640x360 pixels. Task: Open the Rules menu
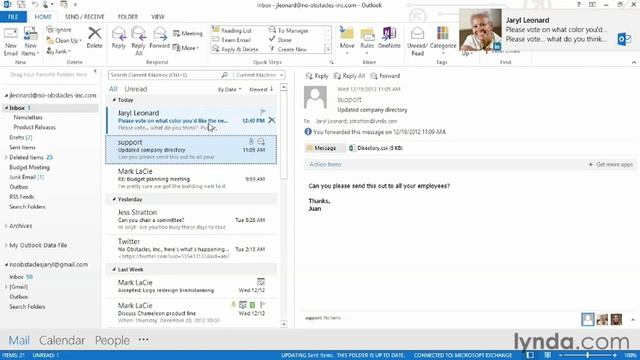click(367, 41)
